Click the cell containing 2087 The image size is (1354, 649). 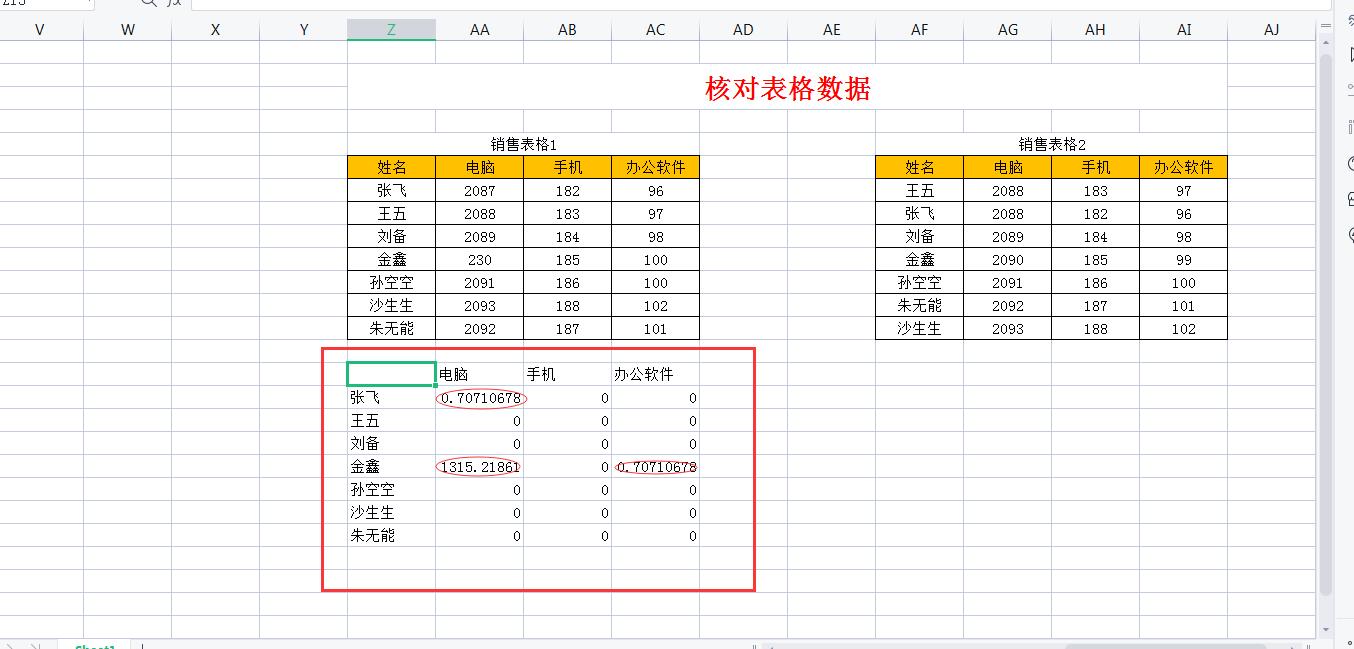(480, 190)
